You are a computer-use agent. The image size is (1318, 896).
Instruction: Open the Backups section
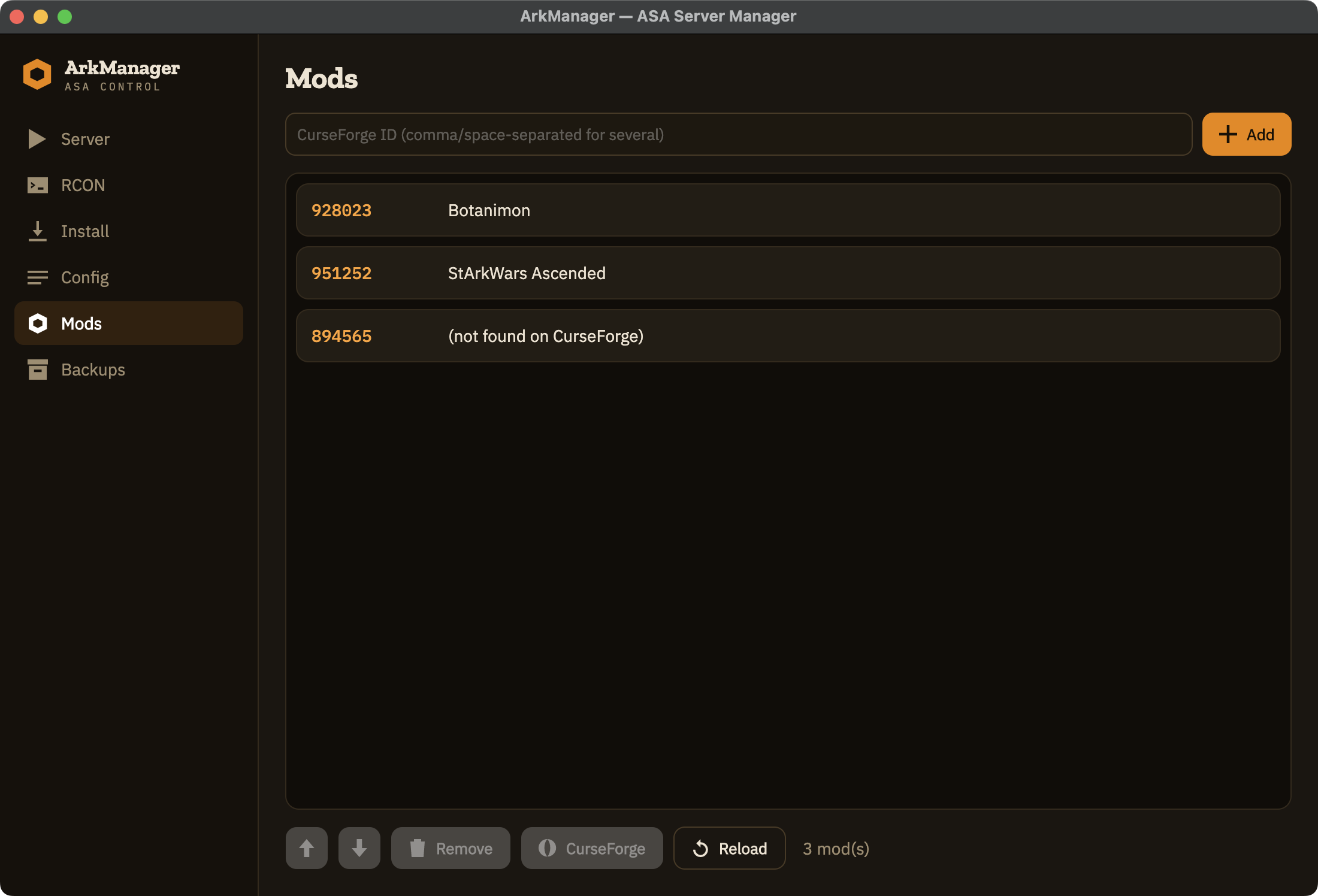tap(128, 370)
